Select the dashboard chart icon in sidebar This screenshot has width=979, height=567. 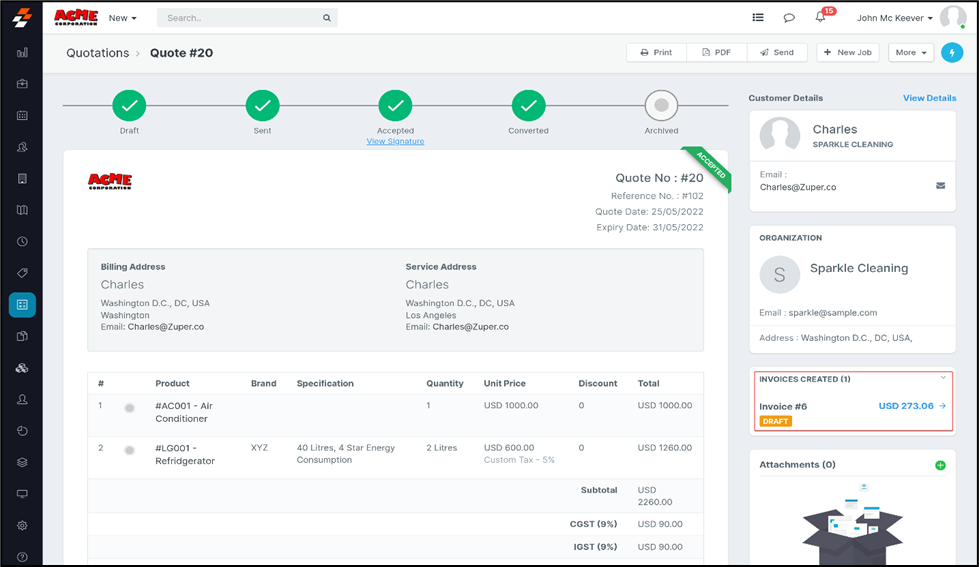(x=22, y=52)
